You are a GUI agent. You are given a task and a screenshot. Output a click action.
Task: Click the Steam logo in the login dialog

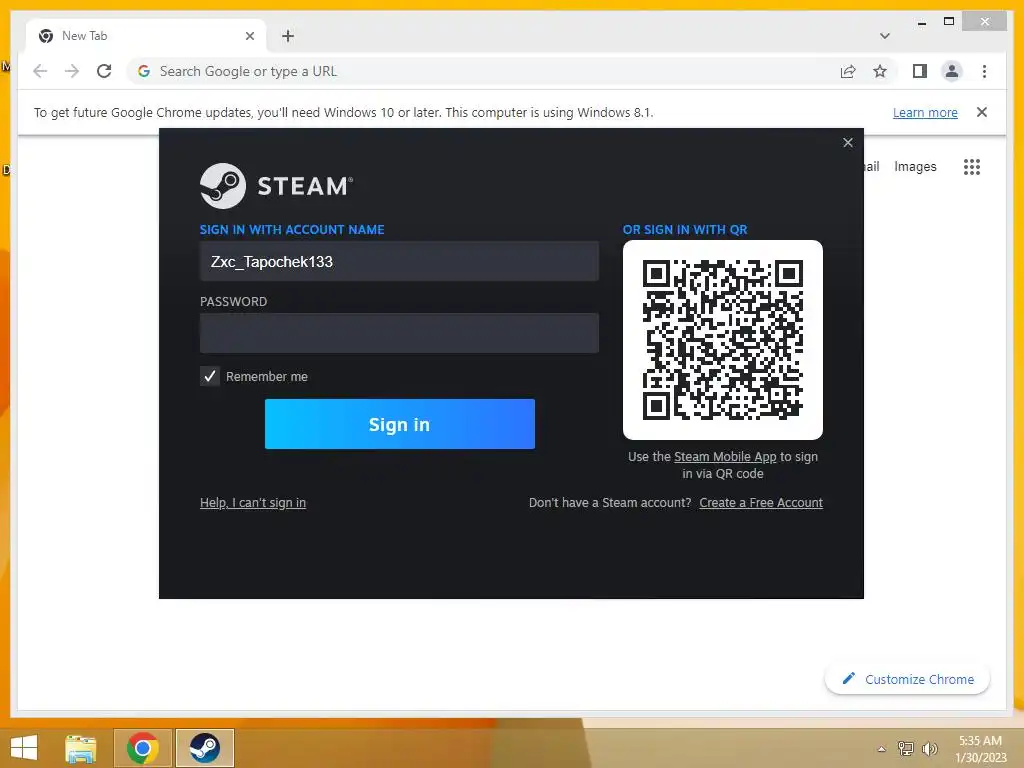pyautogui.click(x=276, y=186)
